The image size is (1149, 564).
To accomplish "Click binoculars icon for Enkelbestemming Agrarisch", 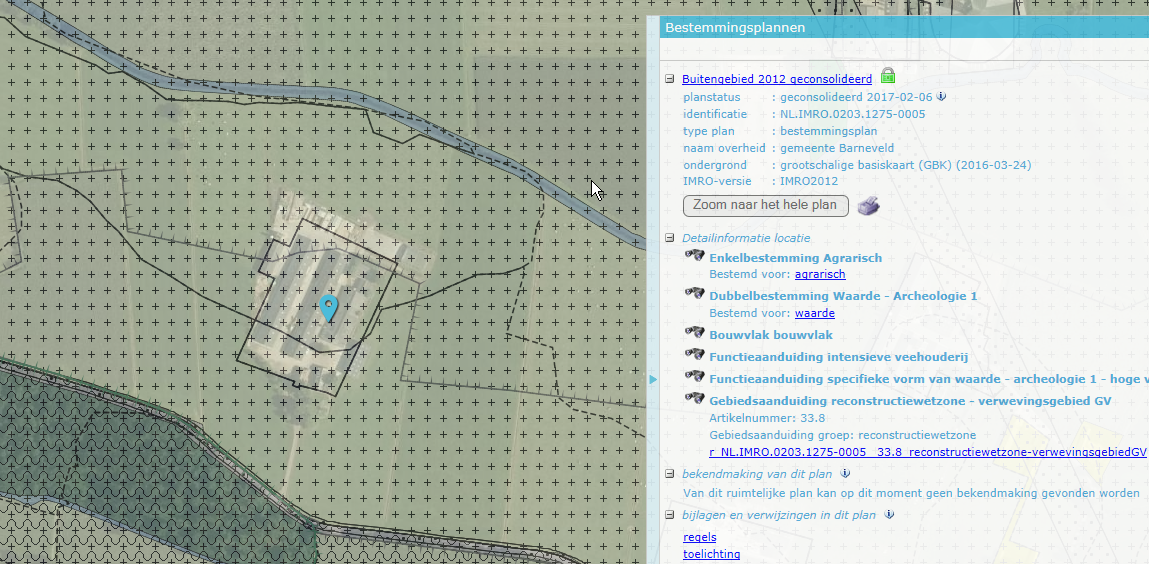I will click(x=694, y=255).
